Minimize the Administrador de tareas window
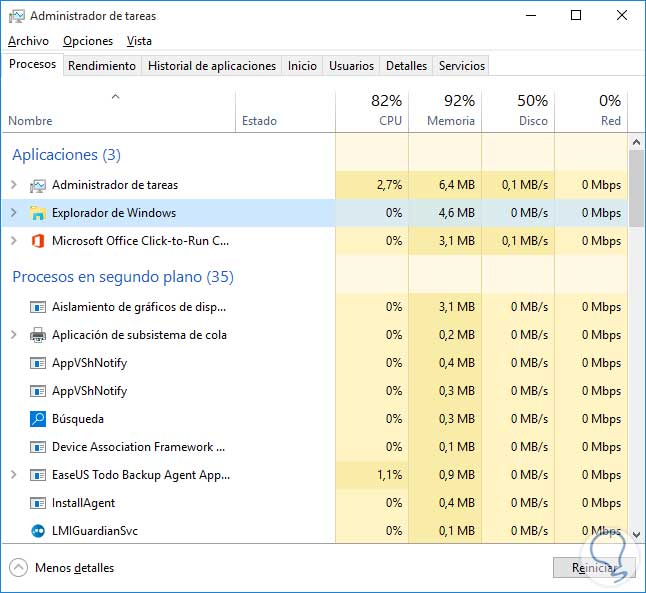The height and width of the screenshot is (593, 646). [531, 16]
